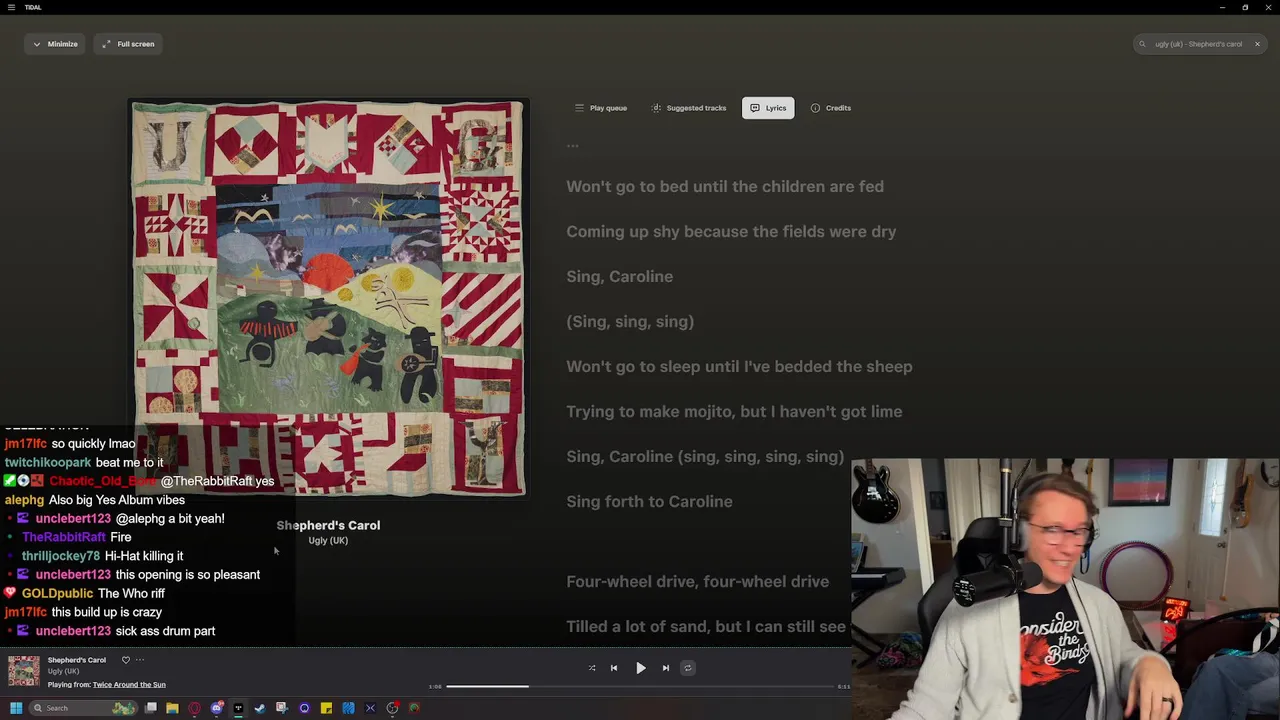Seek within the track progress bar
This screenshot has width=1280, height=720.
click(x=640, y=687)
